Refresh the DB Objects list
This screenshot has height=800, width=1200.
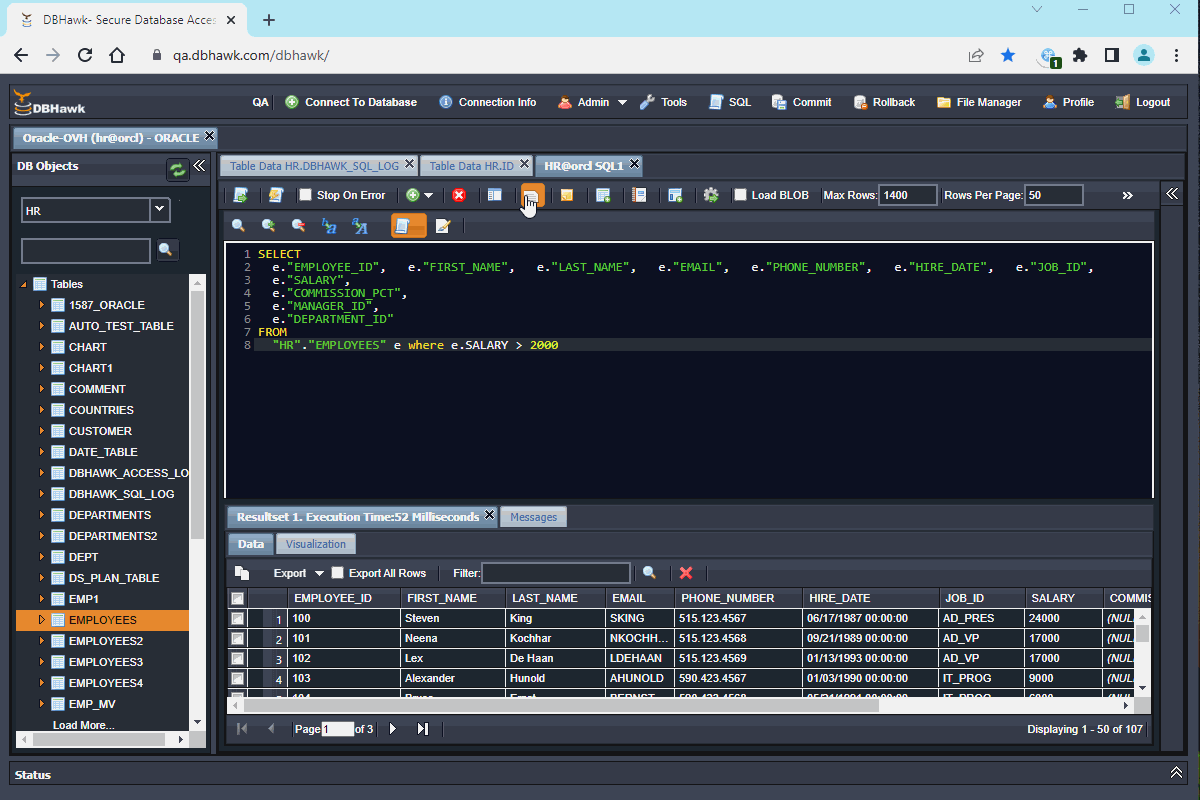click(x=177, y=170)
